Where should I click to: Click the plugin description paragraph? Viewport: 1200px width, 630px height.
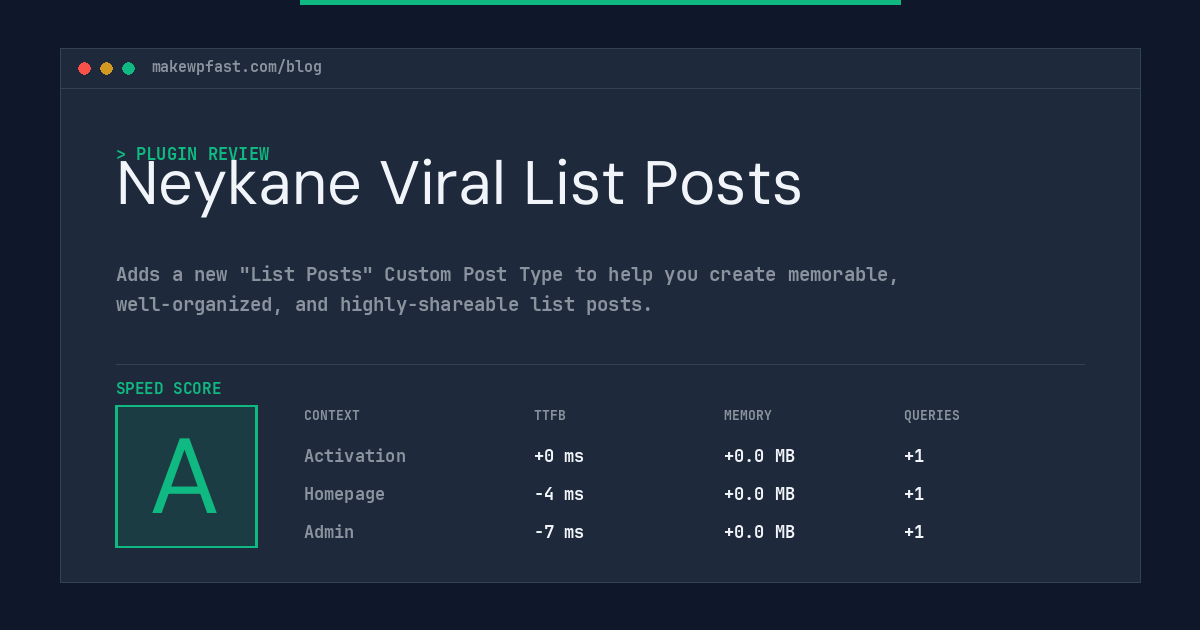tap(507, 289)
